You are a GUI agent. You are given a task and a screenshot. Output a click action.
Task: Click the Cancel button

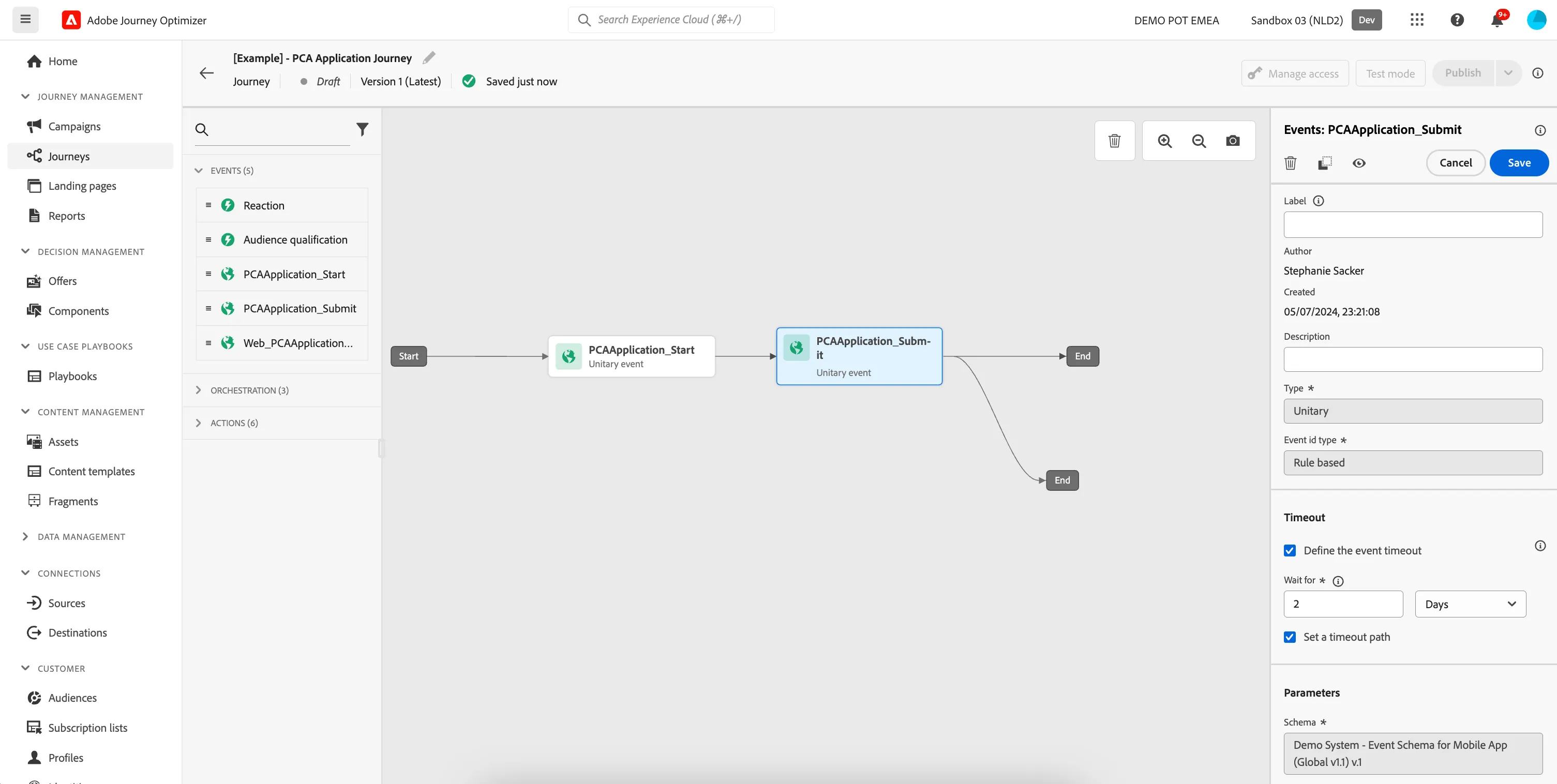[1456, 162]
